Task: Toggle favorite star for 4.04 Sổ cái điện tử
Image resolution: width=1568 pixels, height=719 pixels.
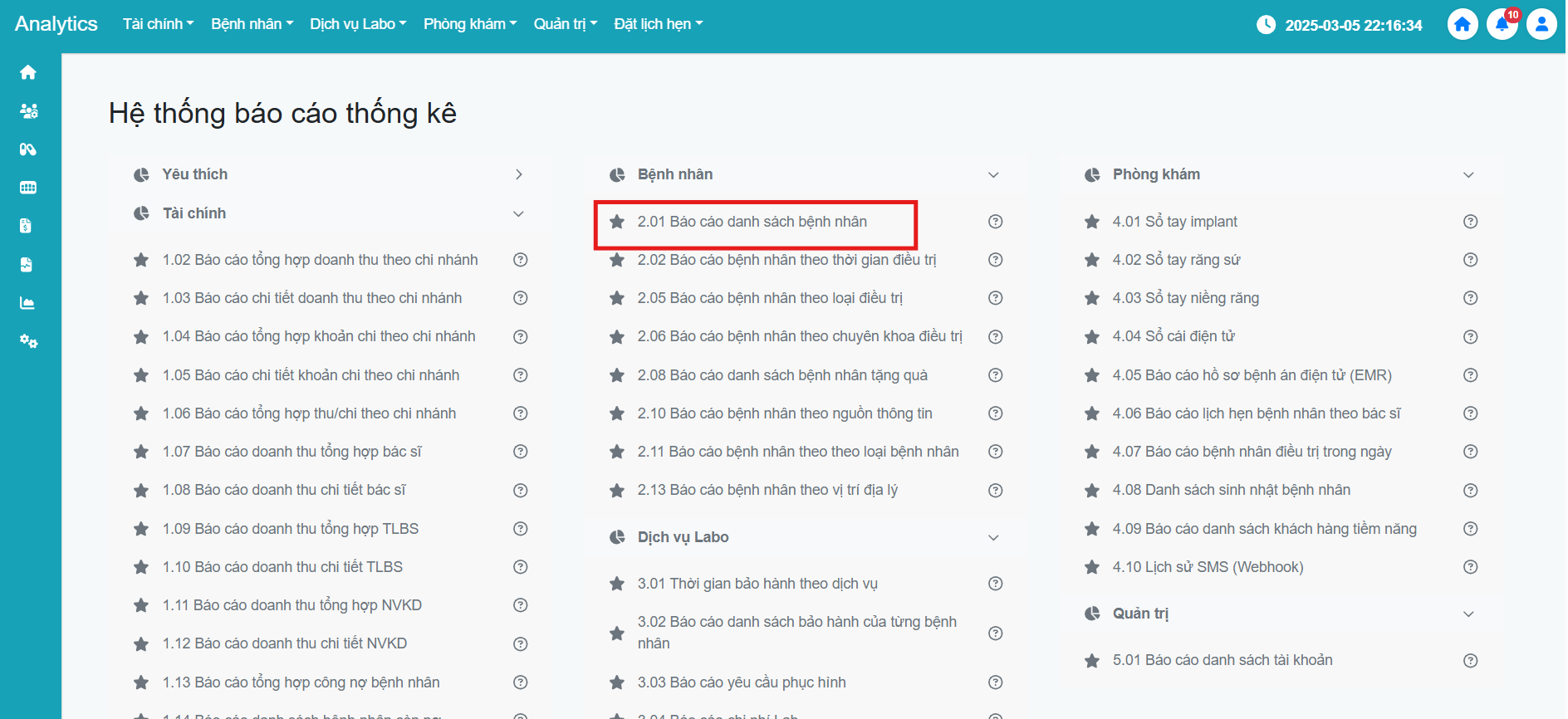Action: 1092,337
